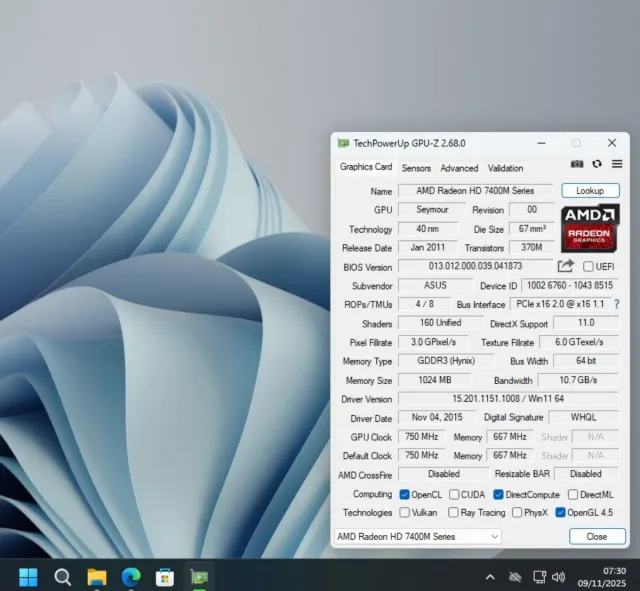Click the BIOS export share icon
This screenshot has width=640, height=591.
pyautogui.click(x=566, y=266)
